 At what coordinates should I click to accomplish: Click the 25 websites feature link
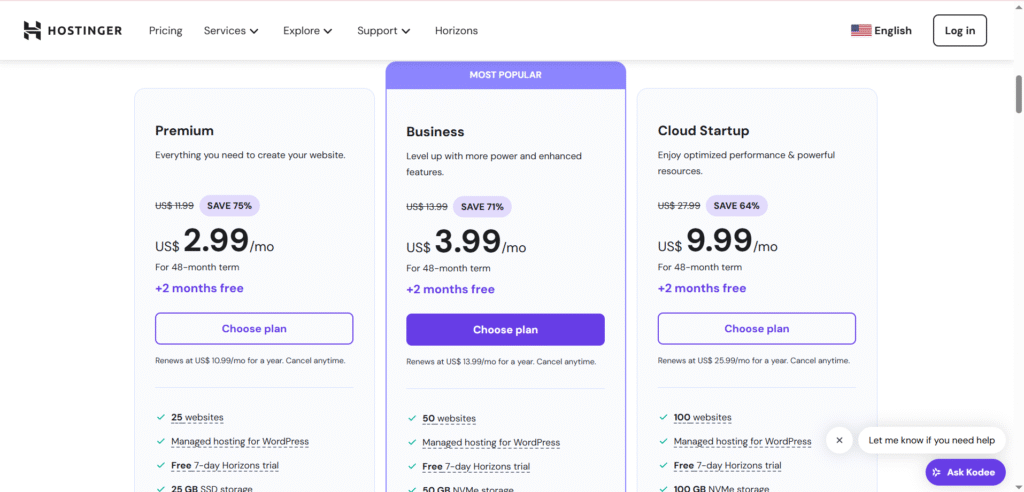coord(197,418)
